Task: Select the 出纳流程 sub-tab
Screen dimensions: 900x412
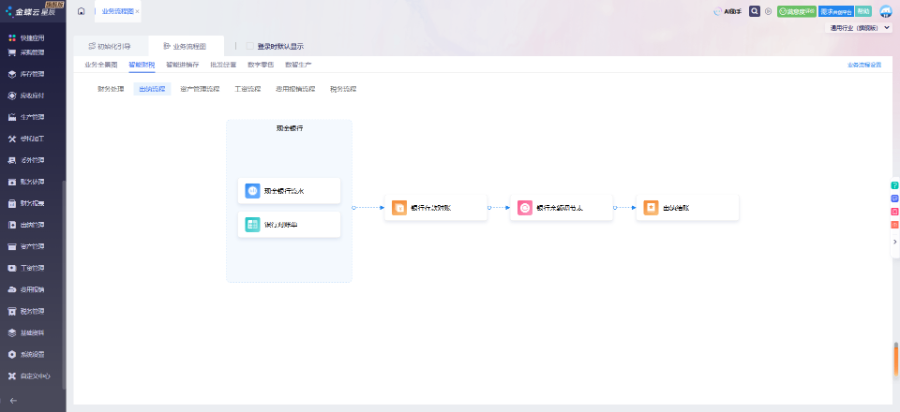Action: tap(152, 89)
